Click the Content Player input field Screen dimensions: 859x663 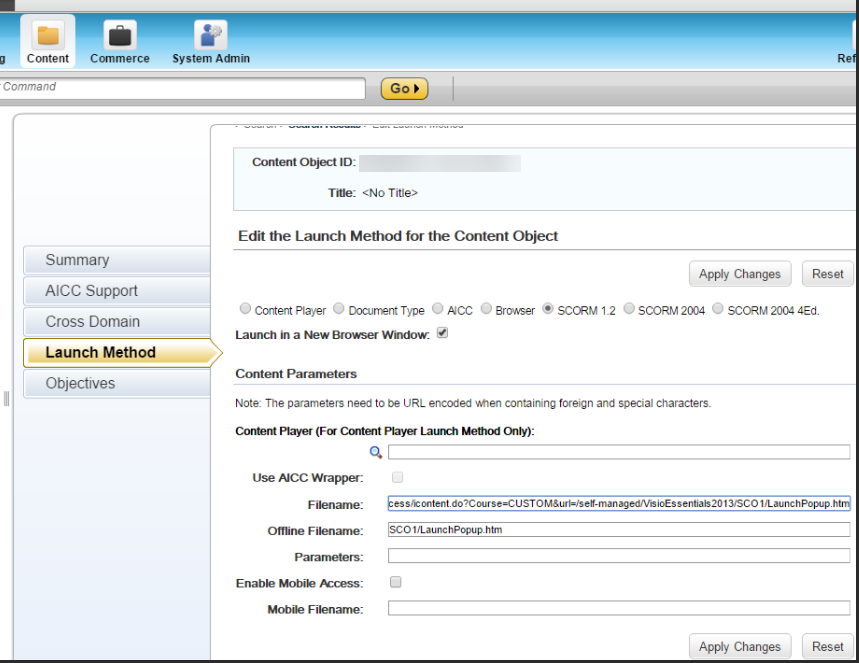tap(619, 452)
